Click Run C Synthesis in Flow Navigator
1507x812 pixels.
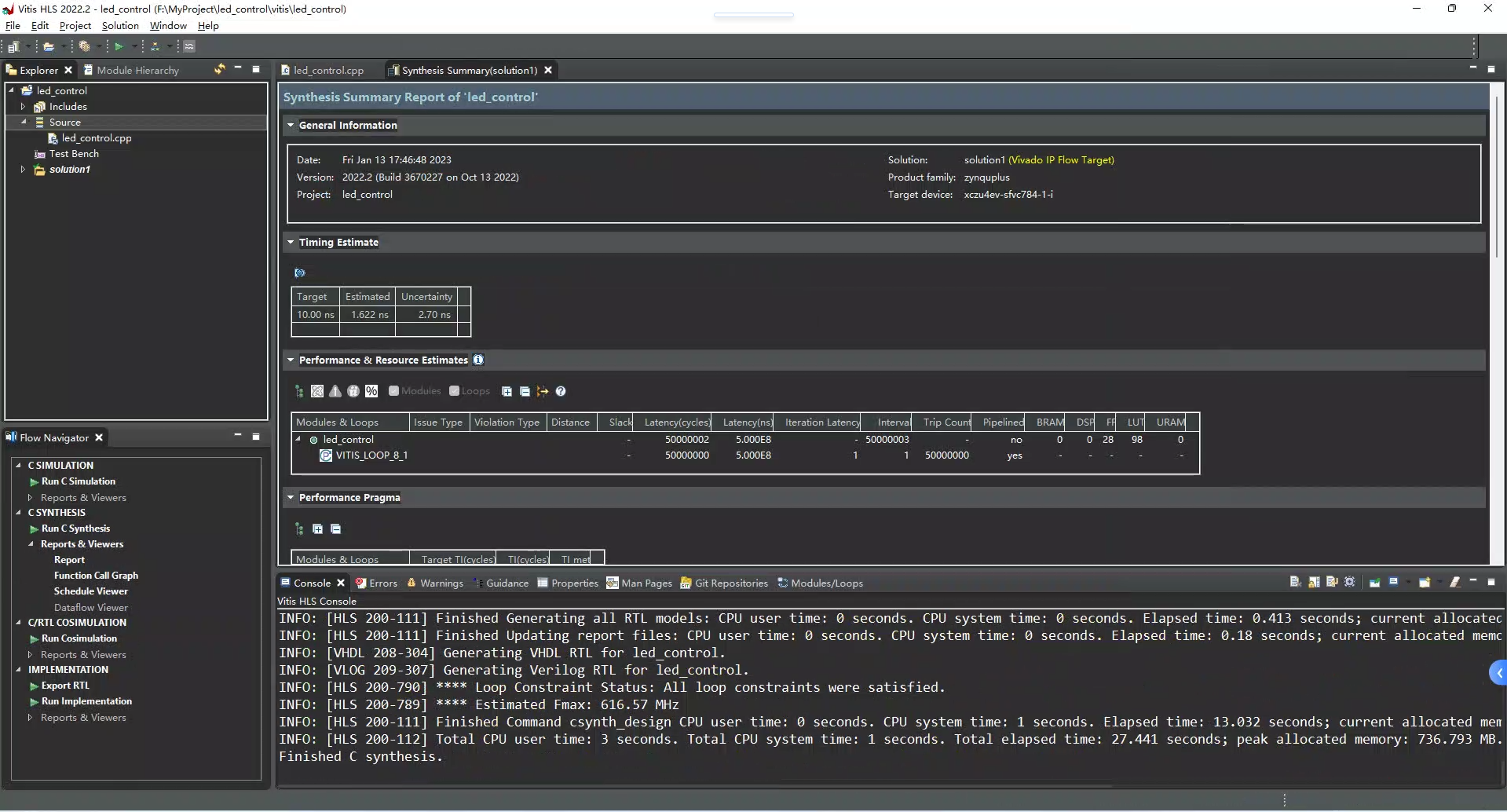pyautogui.click(x=75, y=528)
